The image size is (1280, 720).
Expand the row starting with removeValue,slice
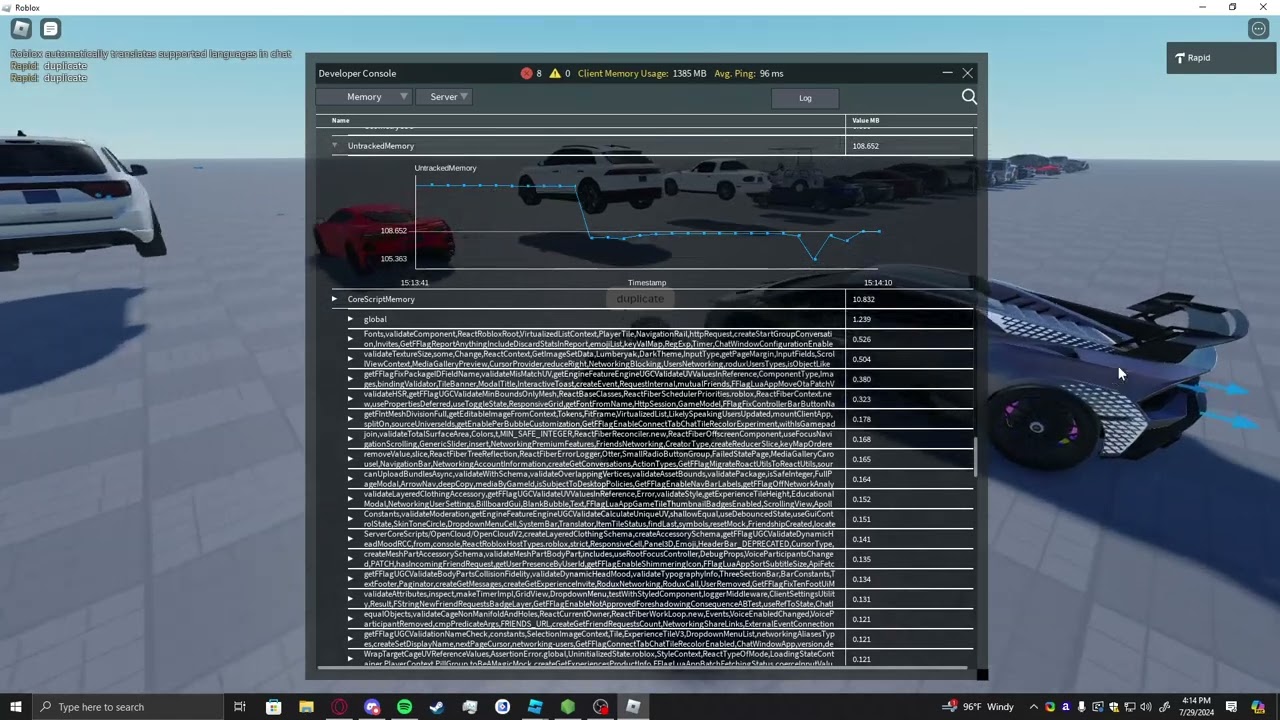(x=350, y=459)
